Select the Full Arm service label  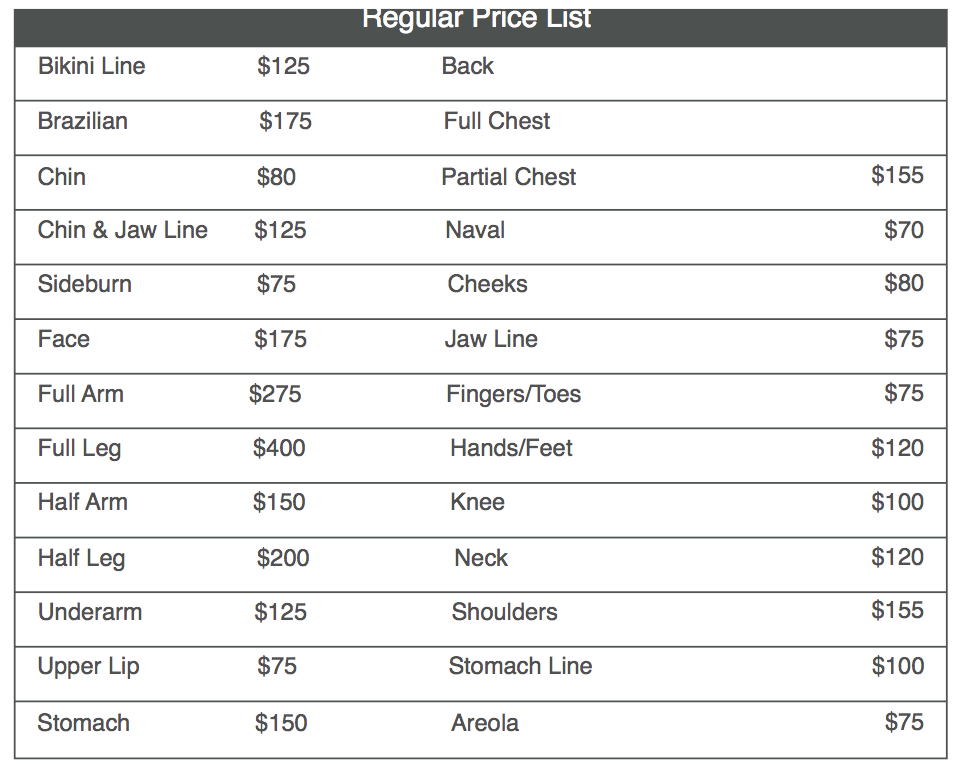(x=81, y=394)
